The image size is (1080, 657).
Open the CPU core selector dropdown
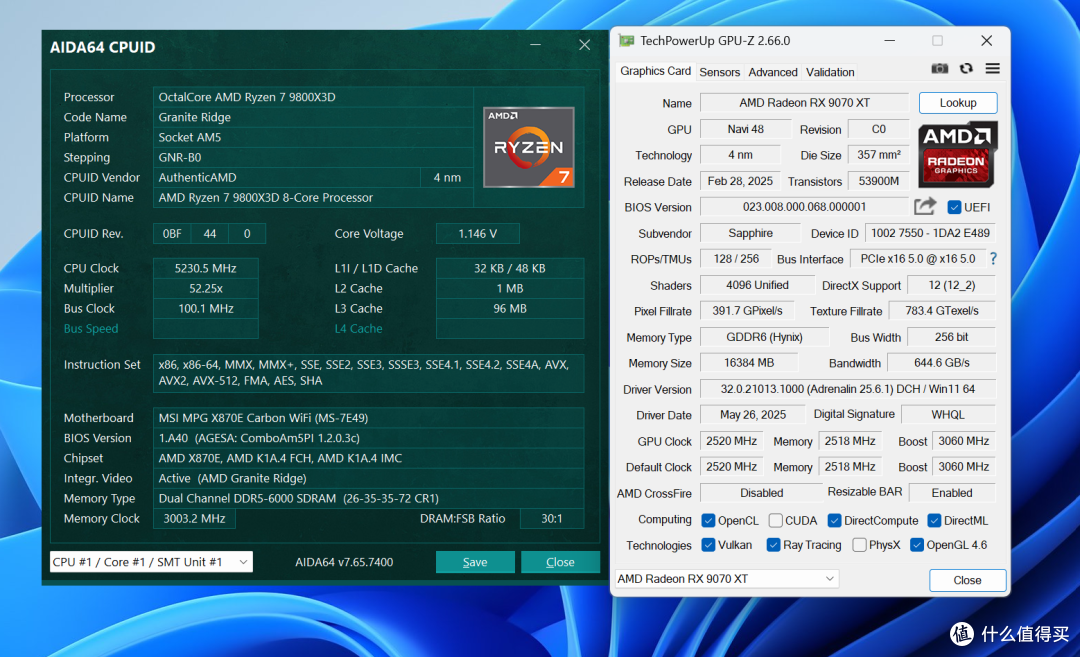151,562
